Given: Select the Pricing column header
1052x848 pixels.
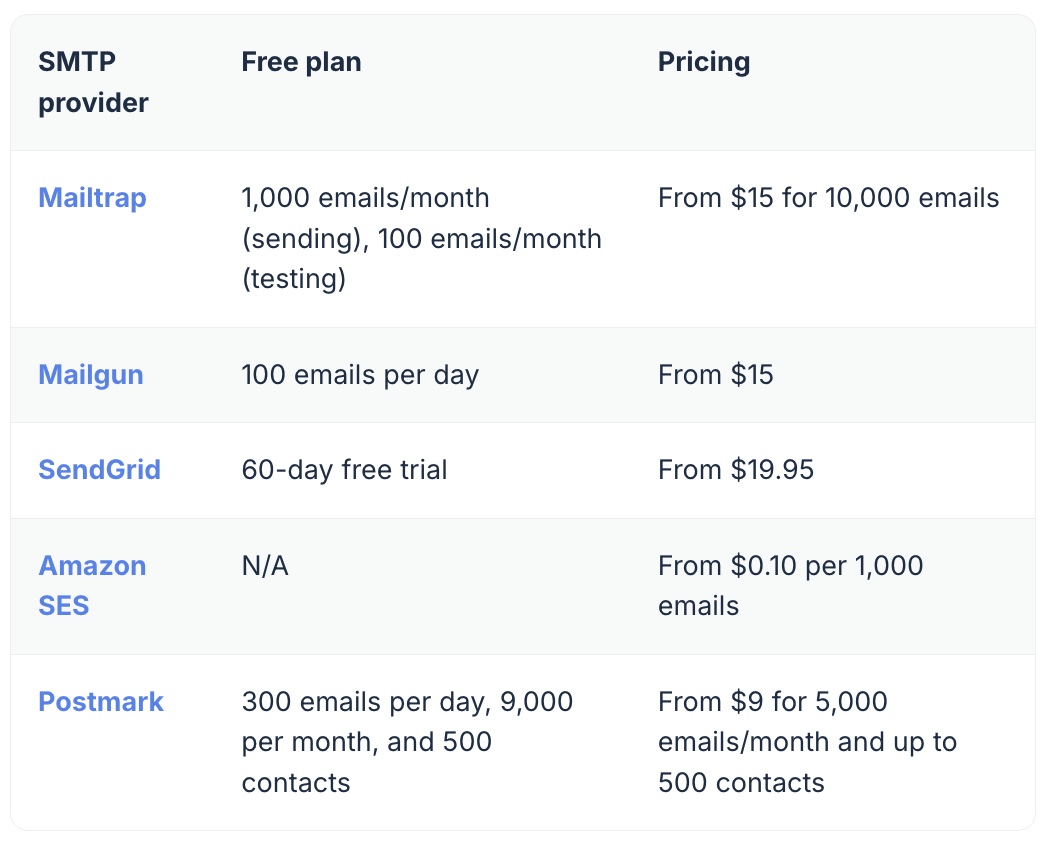Looking at the screenshot, I should pos(704,62).
